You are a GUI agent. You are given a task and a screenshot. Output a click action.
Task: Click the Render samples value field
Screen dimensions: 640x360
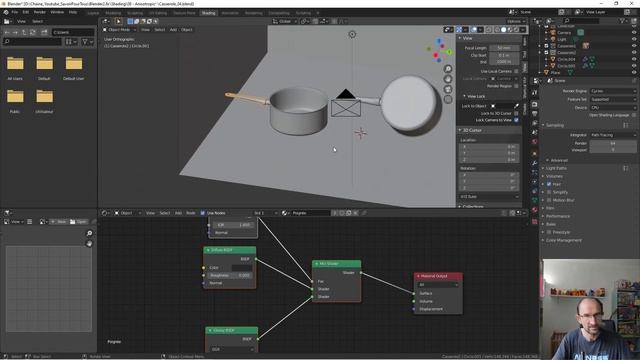613,143
